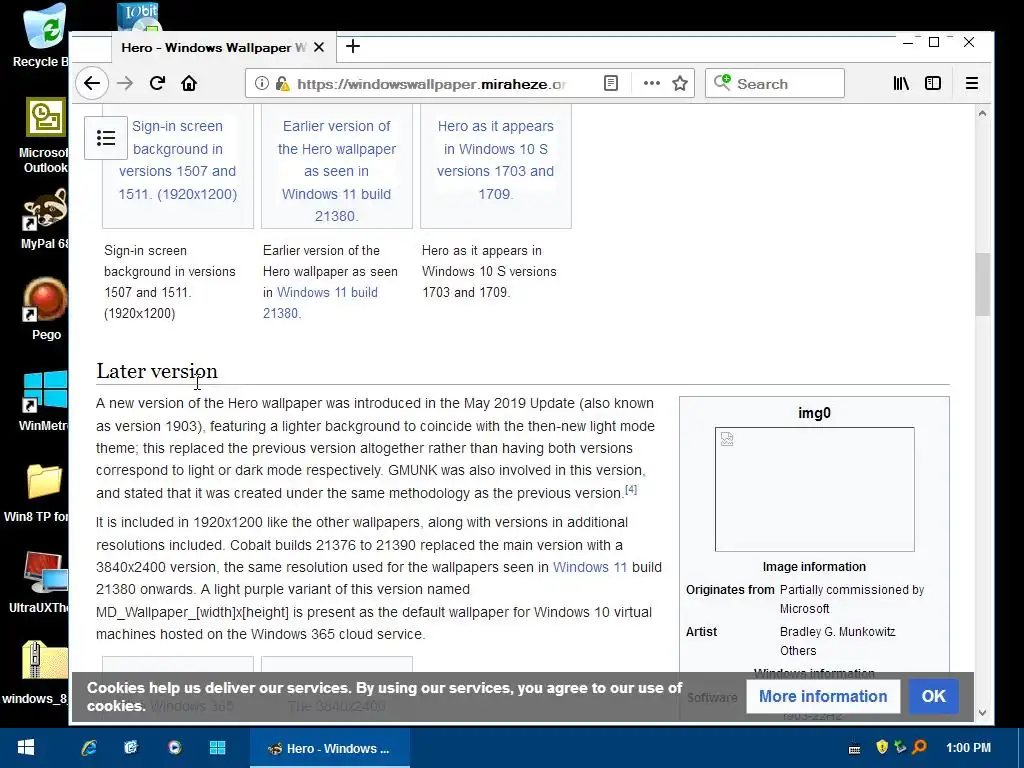Open the Sign-in screen background gallery link

click(178, 160)
